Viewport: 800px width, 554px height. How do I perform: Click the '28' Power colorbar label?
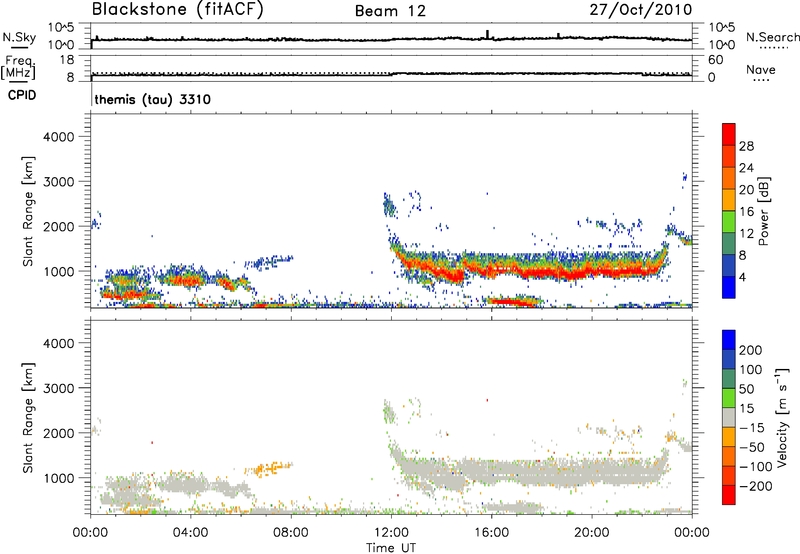(x=746, y=146)
